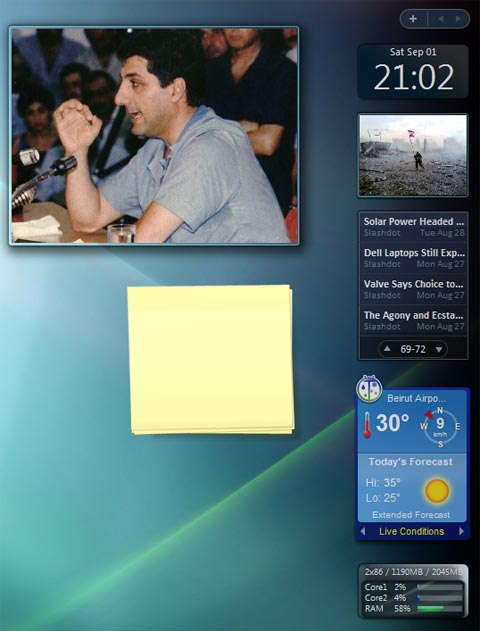Click CPU meter header 2x86 / 1190MB

click(413, 572)
